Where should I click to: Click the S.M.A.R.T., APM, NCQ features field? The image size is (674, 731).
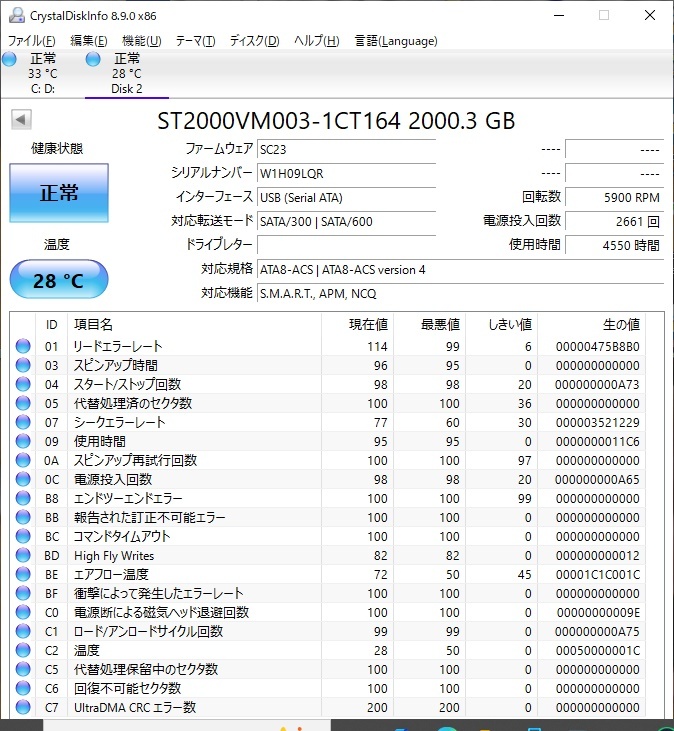[460, 293]
